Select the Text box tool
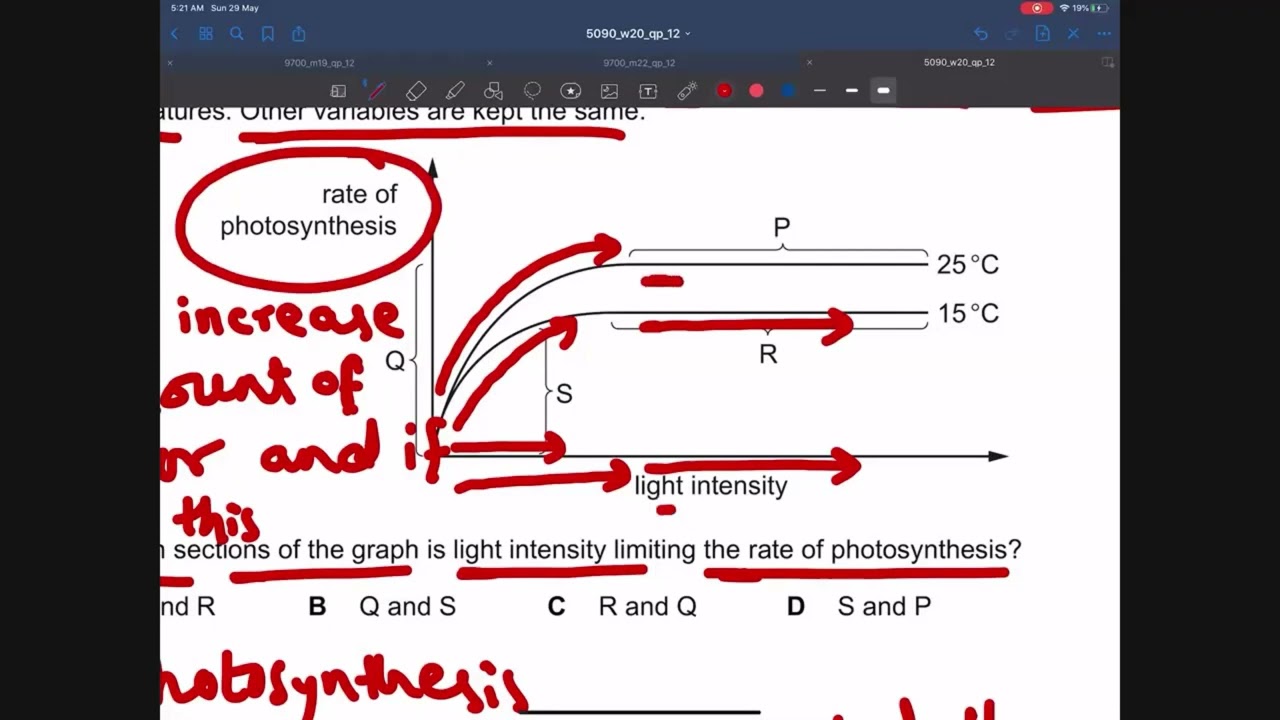This screenshot has height=720, width=1280. click(648, 91)
